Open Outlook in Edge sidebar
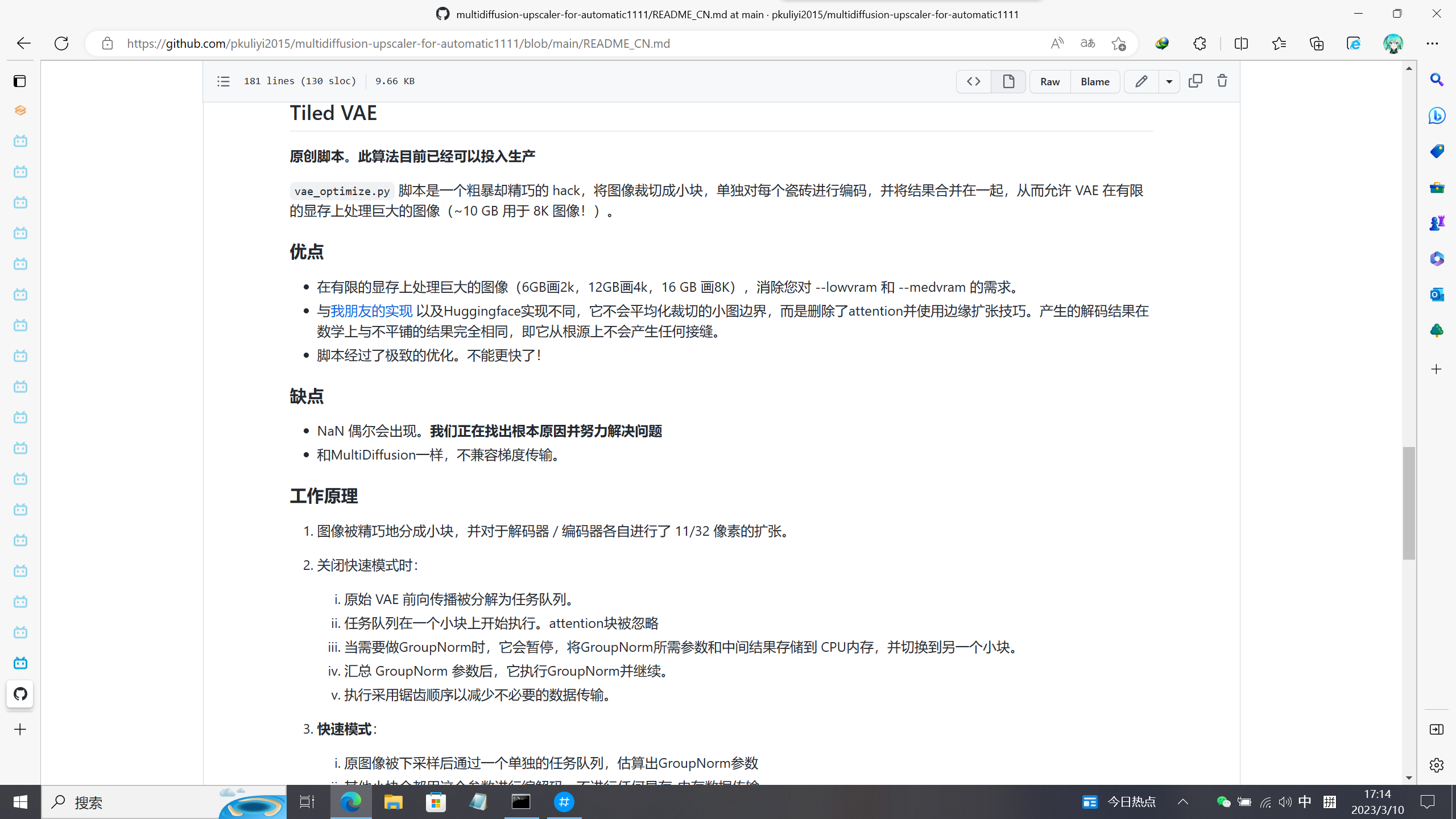The image size is (1456, 819). pyautogui.click(x=1437, y=294)
